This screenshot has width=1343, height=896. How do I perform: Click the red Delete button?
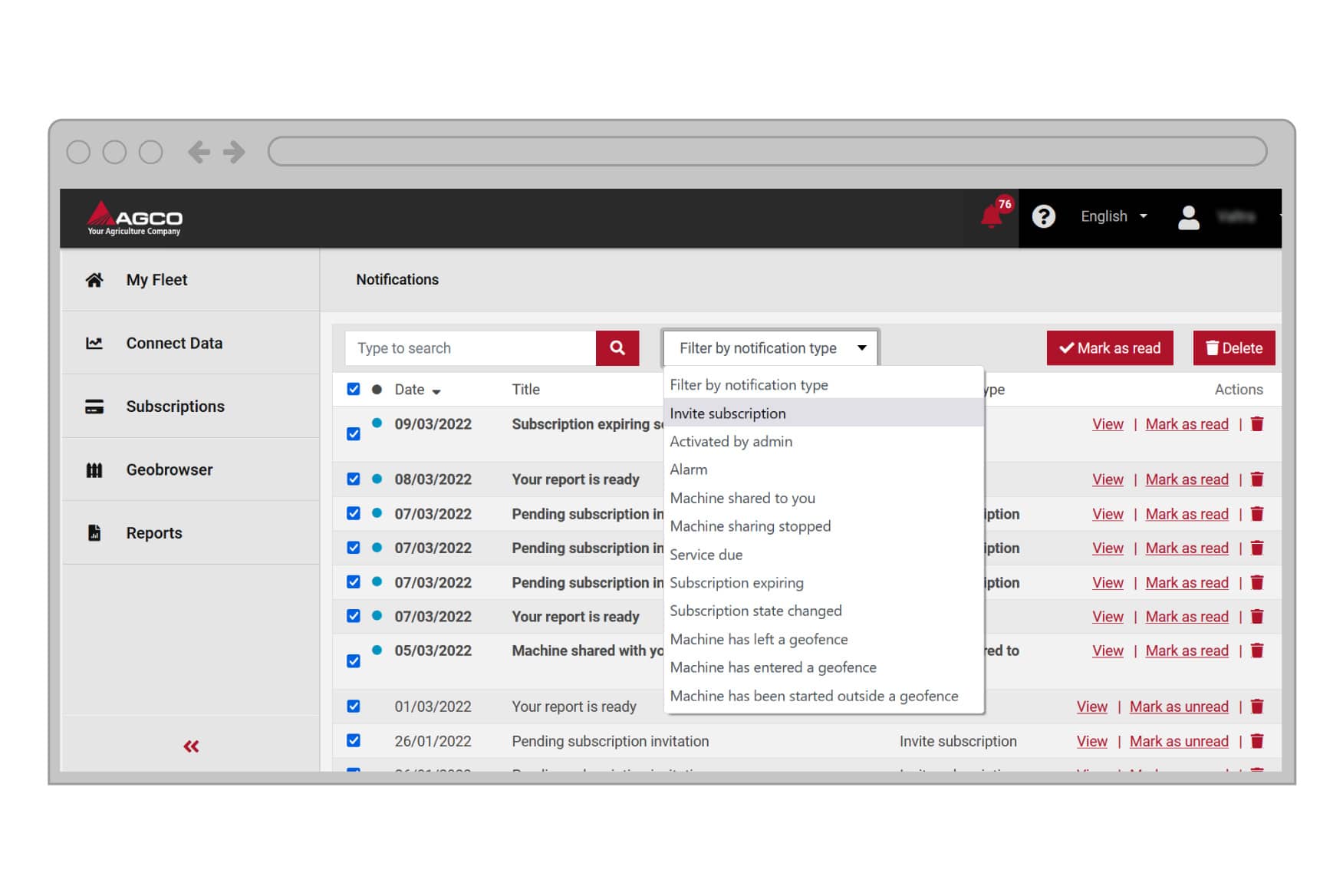coord(1234,348)
